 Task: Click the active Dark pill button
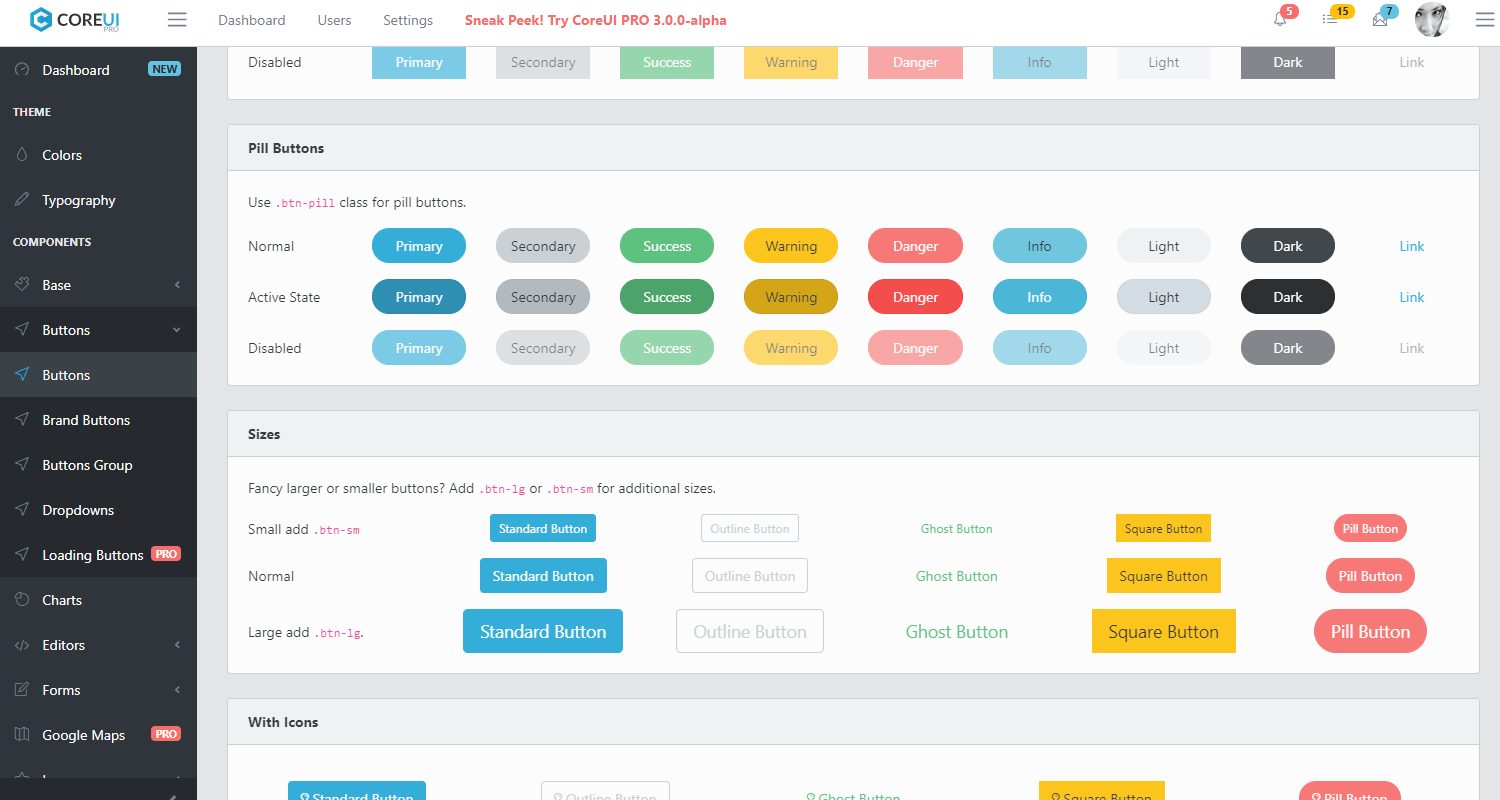point(1287,296)
